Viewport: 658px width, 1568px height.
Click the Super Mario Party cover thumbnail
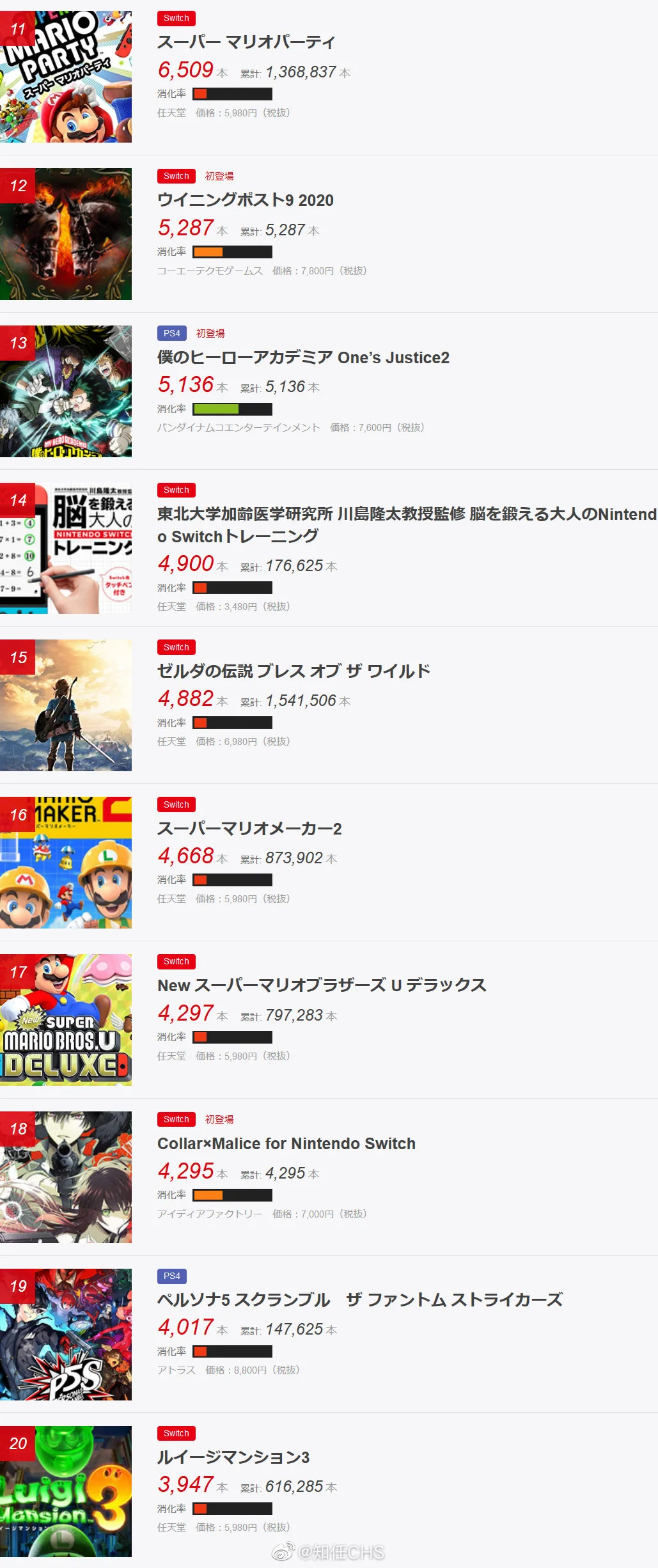point(66,77)
